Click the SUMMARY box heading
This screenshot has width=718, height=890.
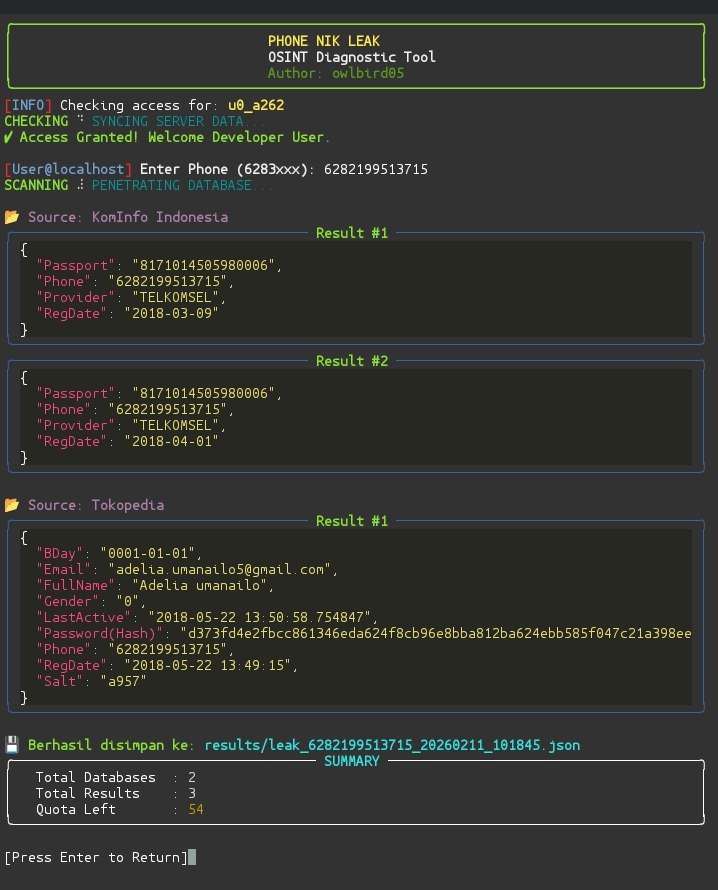[x=352, y=761]
